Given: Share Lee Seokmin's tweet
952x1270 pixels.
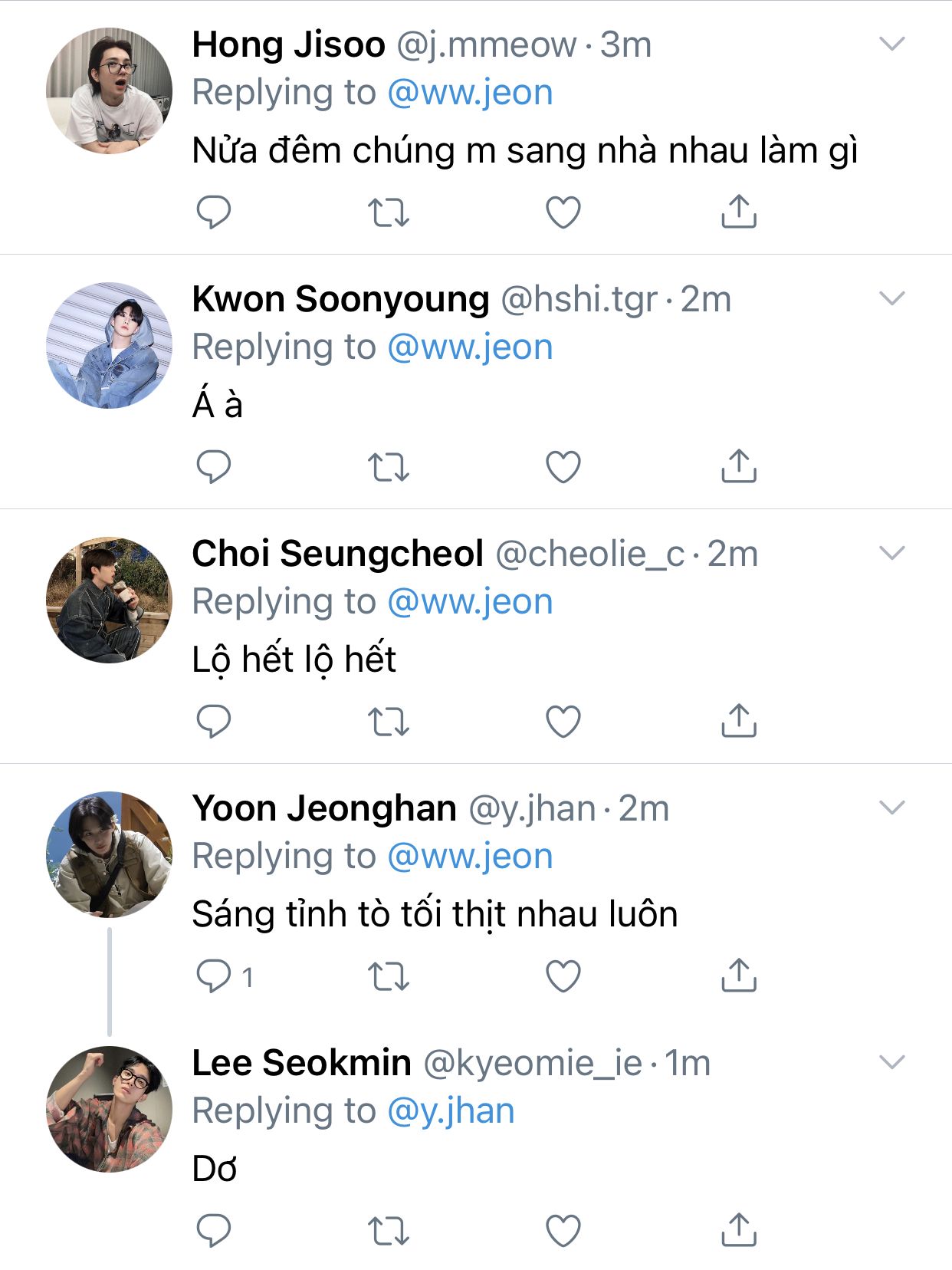Looking at the screenshot, I should pos(738,1230).
